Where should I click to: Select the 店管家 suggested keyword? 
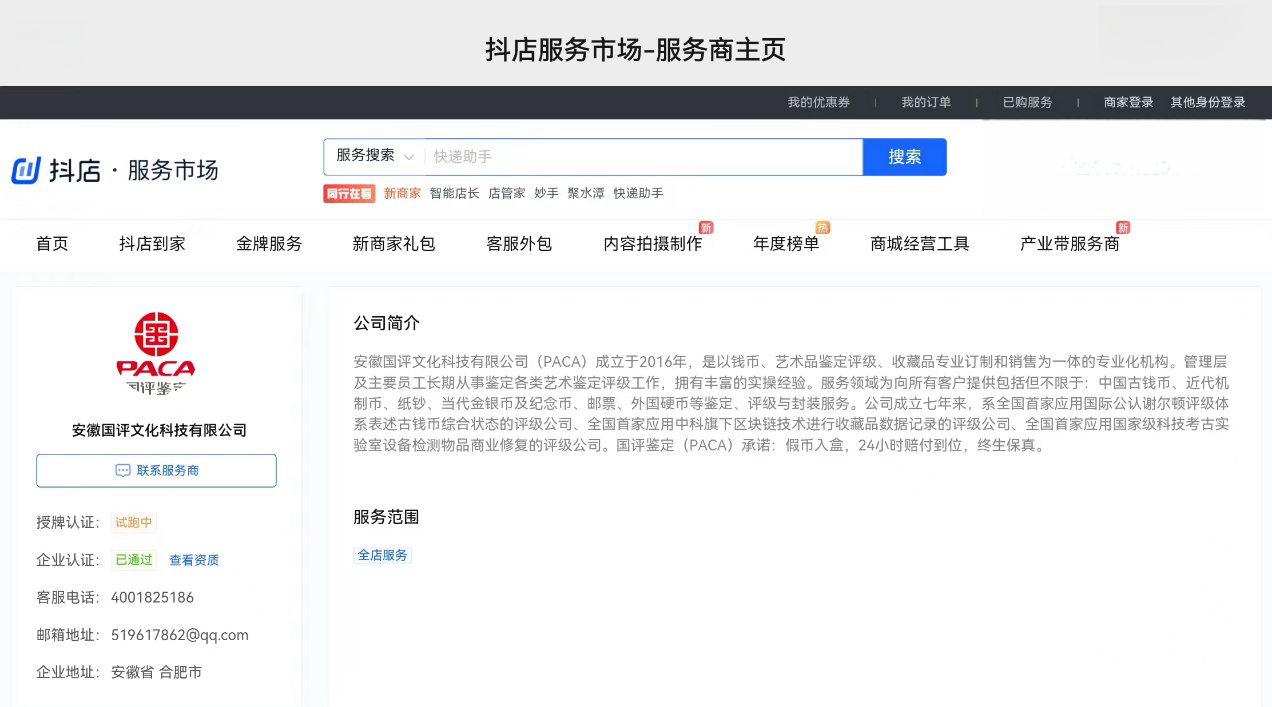pyautogui.click(x=506, y=193)
